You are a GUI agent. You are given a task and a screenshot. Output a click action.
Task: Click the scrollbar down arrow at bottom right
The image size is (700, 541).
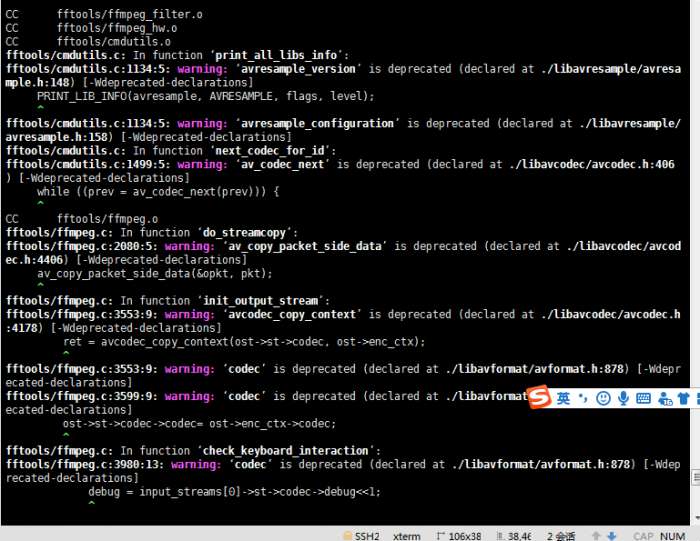[x=696, y=518]
